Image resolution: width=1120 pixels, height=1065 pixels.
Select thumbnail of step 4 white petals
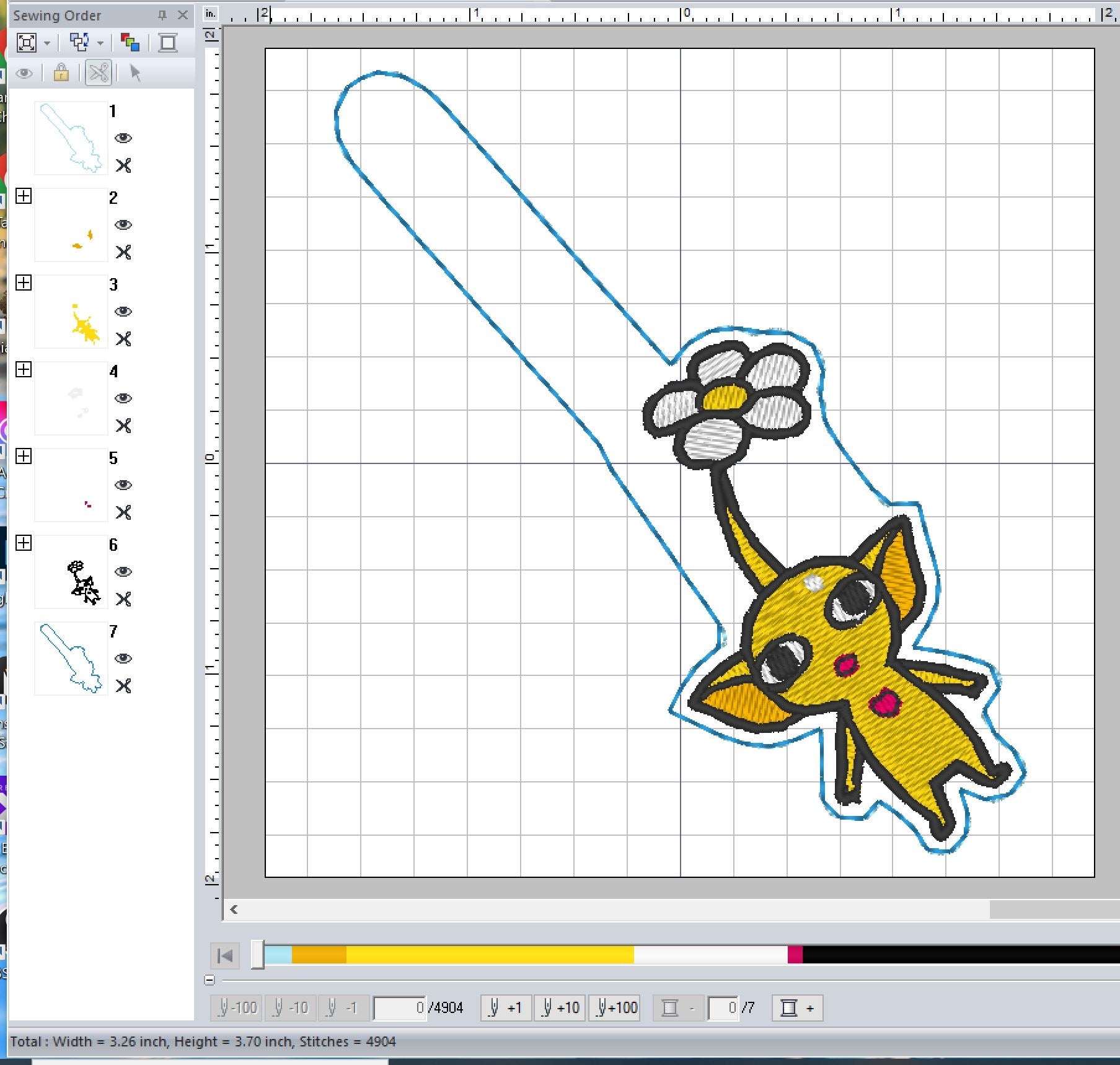pyautogui.click(x=71, y=398)
